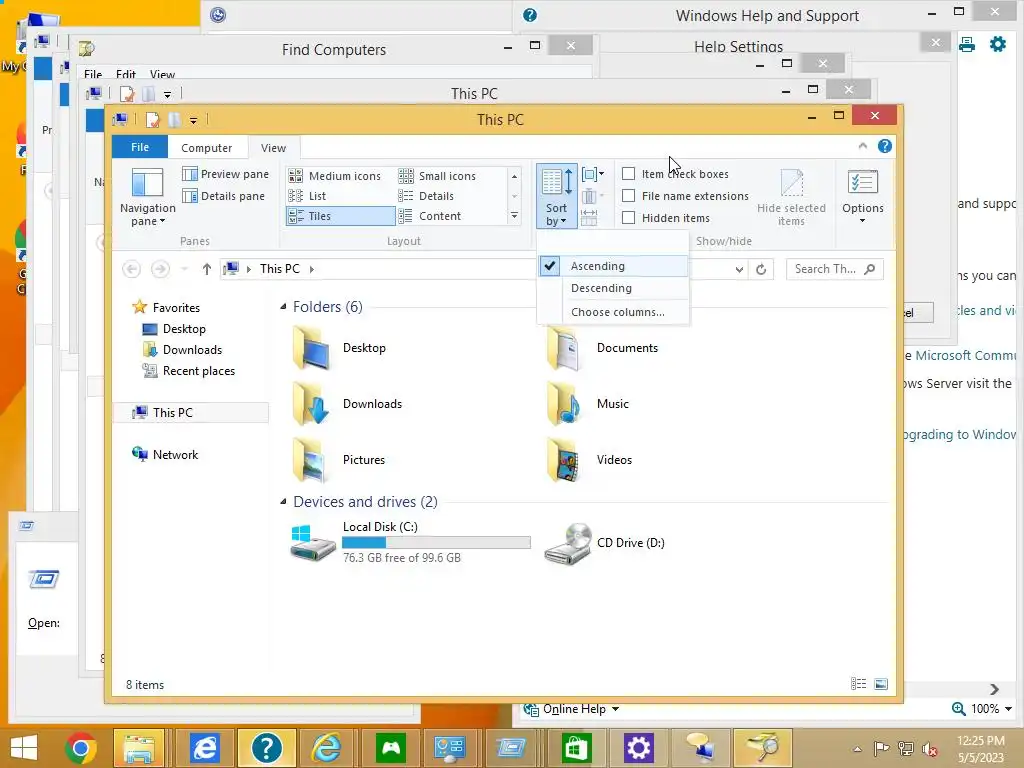Choose Ascending sort order
1024x768 pixels.
click(613, 266)
